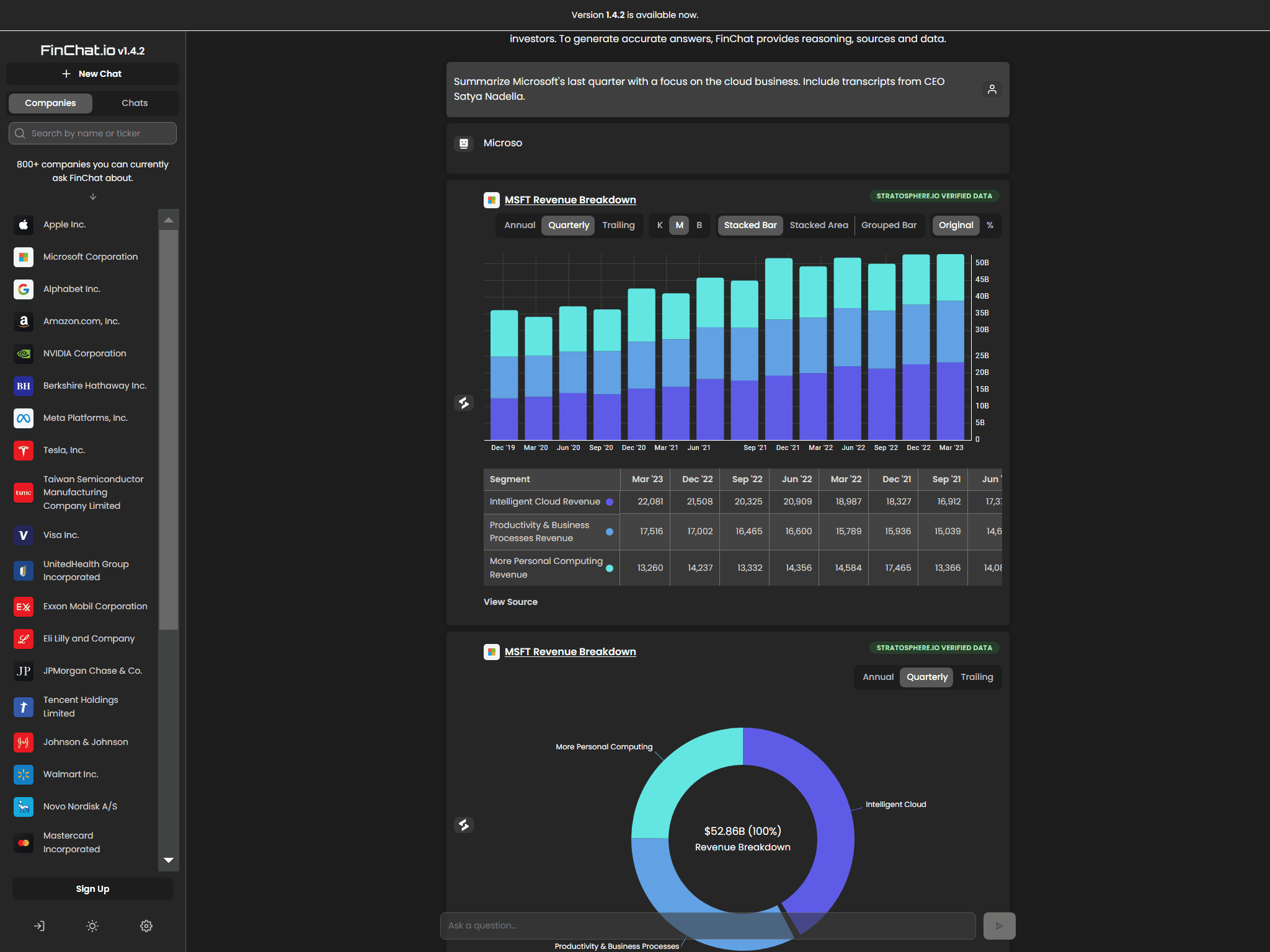Image resolution: width=1270 pixels, height=952 pixels.
Task: Select Quarterly period on the bar chart
Action: coord(569,226)
